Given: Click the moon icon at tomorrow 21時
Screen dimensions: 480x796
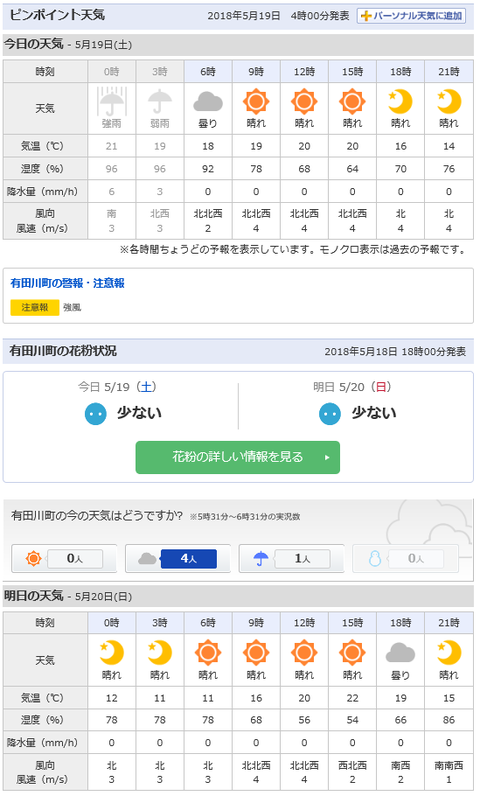Looking at the screenshot, I should [x=449, y=653].
